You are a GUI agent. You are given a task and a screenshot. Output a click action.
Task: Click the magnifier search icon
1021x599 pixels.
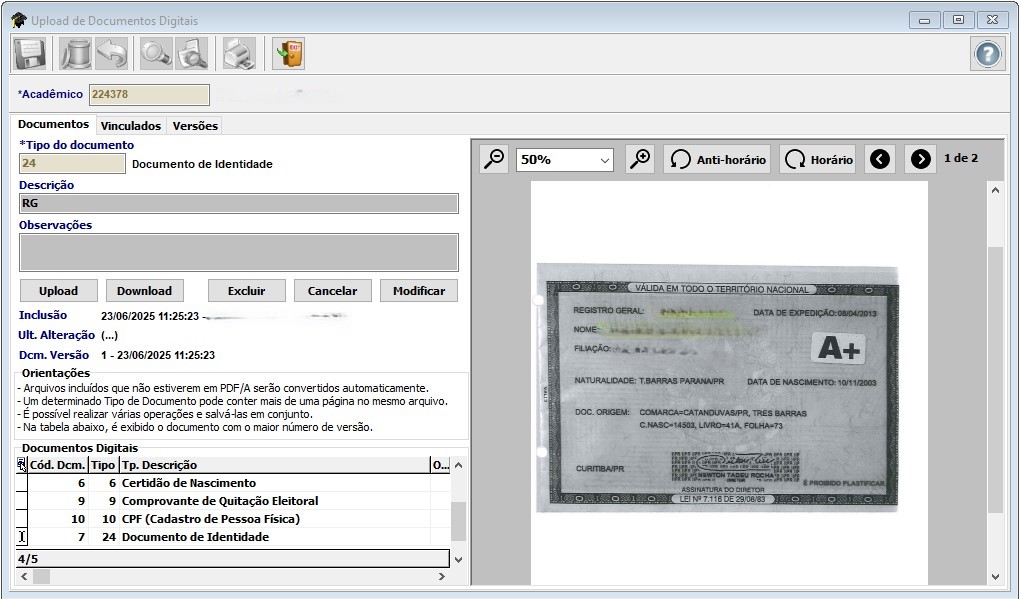pos(156,53)
